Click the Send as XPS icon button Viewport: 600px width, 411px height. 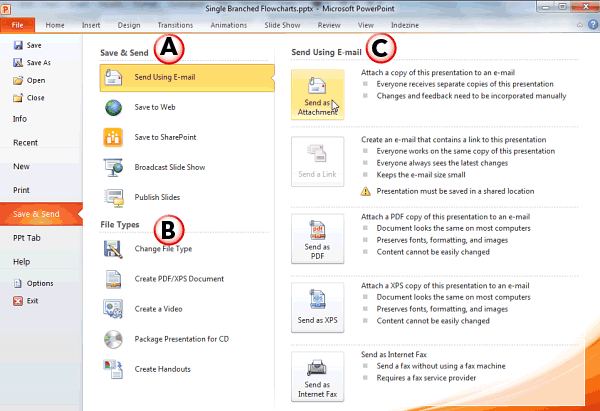pyautogui.click(x=317, y=309)
